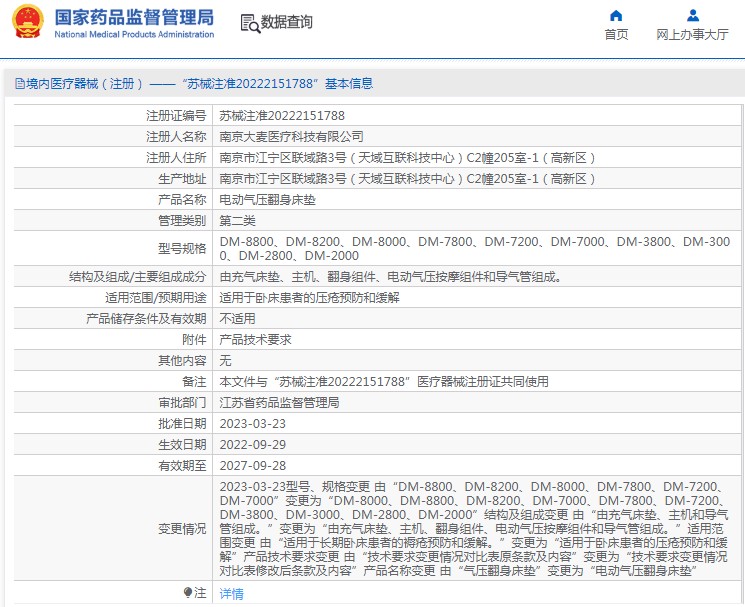Screen dimensions: 745x607
Task: Click approval date 2023-03-23
Action: (x=253, y=424)
